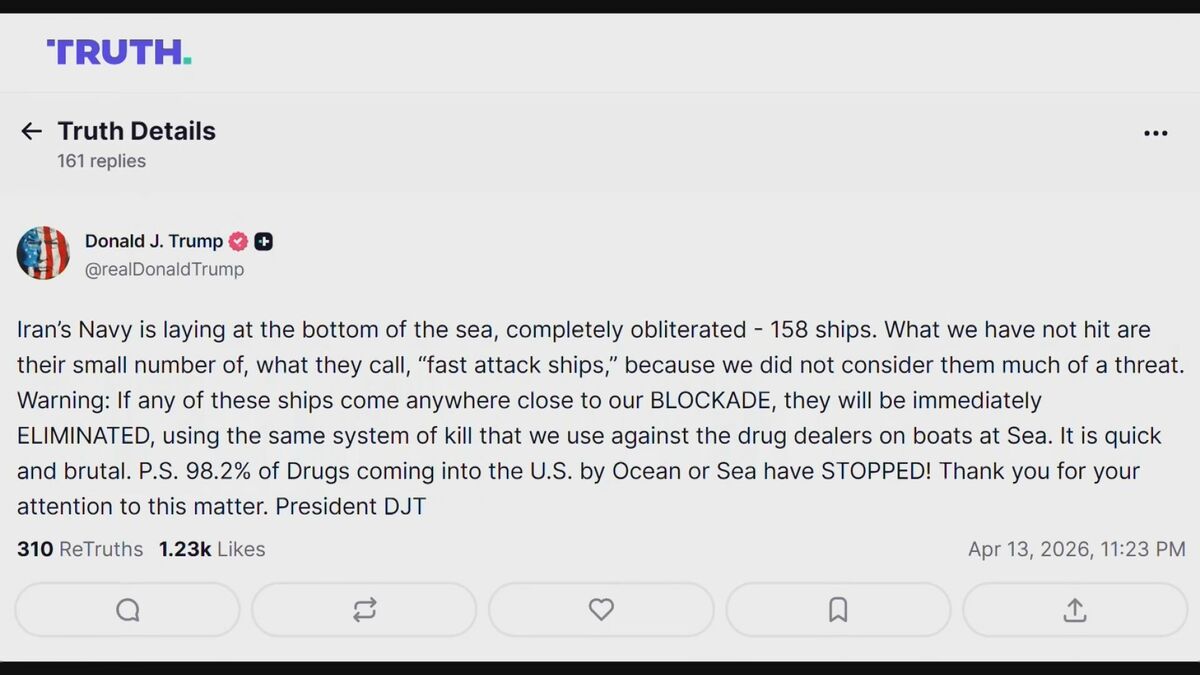Like the post by toggling the heart
The image size is (1200, 675).
click(x=601, y=610)
